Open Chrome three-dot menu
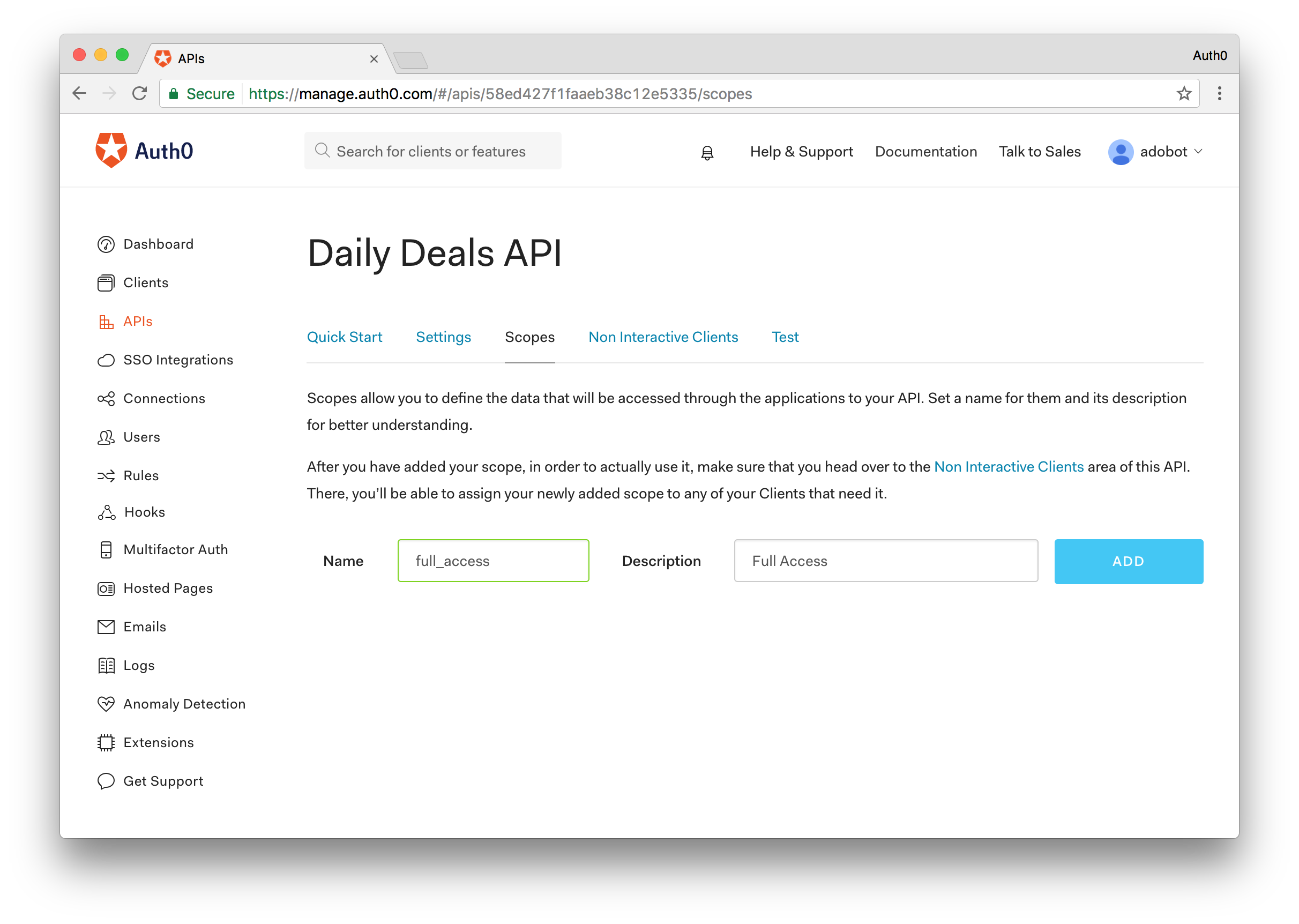Image resolution: width=1299 pixels, height=924 pixels. (x=1219, y=93)
